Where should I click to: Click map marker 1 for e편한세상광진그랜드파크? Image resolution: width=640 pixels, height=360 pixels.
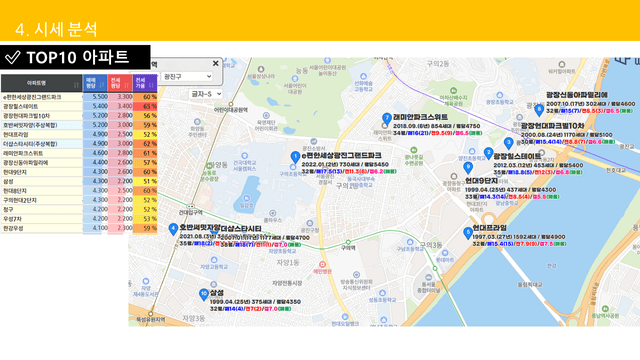[x=295, y=157]
